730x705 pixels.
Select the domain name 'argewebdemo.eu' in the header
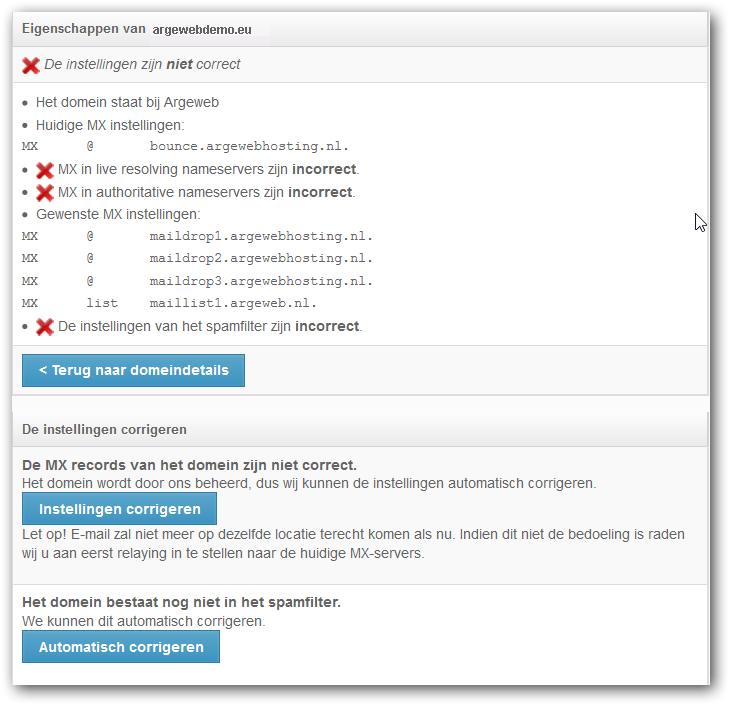[202, 30]
